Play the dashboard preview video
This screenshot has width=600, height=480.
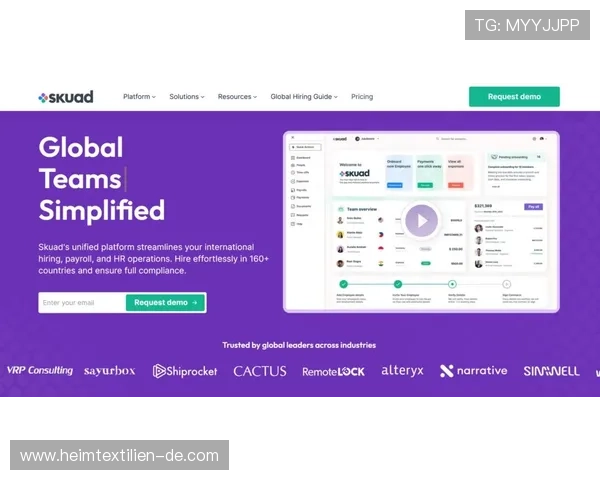tap(421, 221)
